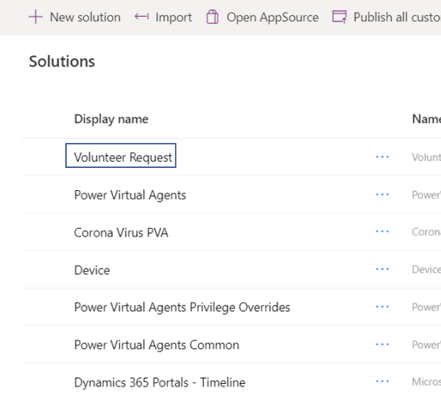441x397 pixels.
Task: Click the New solution plus icon
Action: (x=36, y=17)
